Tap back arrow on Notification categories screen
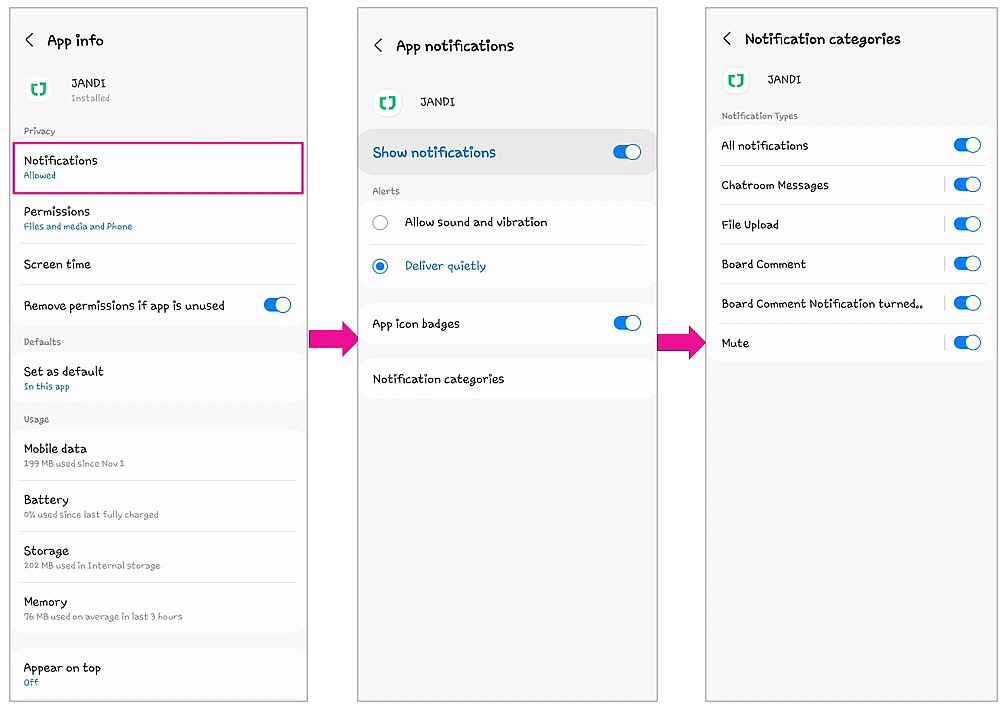Viewport: 1005px width, 705px height. (727, 39)
